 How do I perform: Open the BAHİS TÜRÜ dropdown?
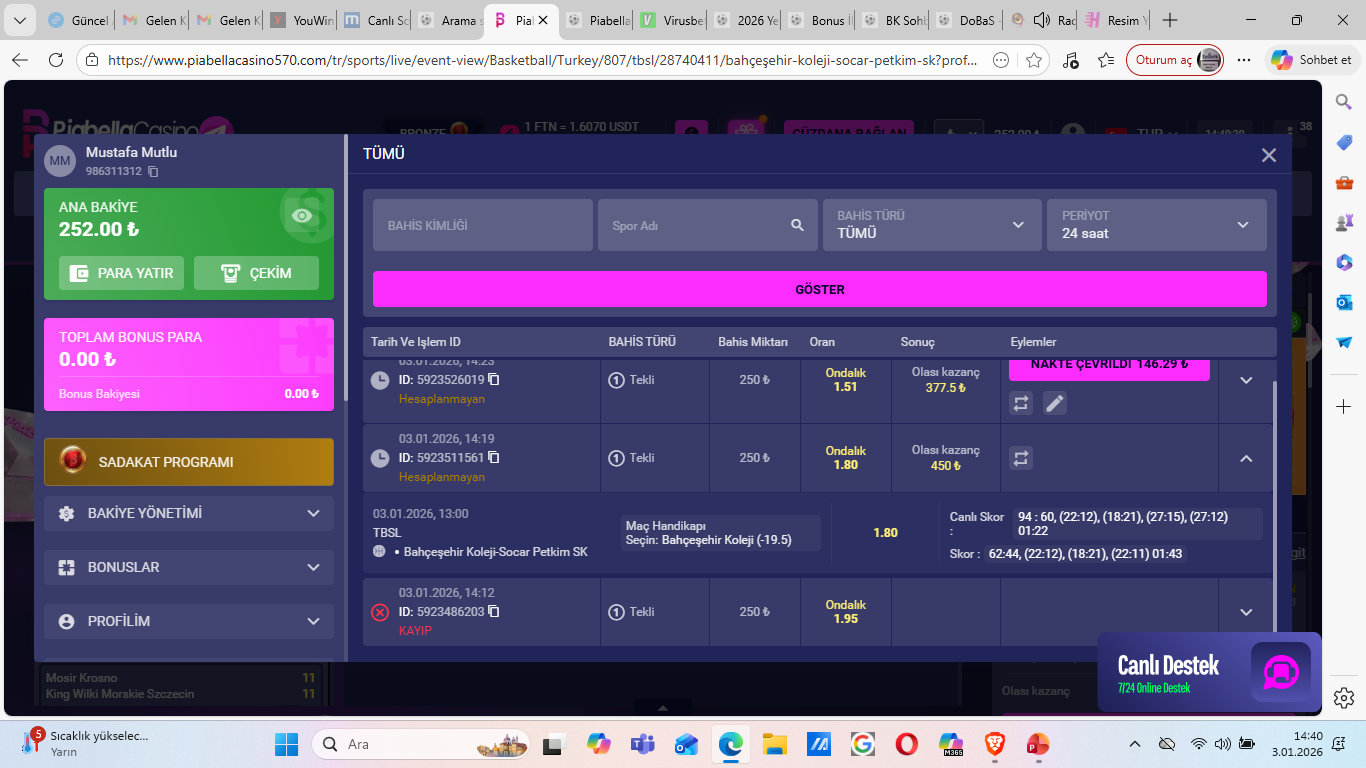click(x=932, y=225)
